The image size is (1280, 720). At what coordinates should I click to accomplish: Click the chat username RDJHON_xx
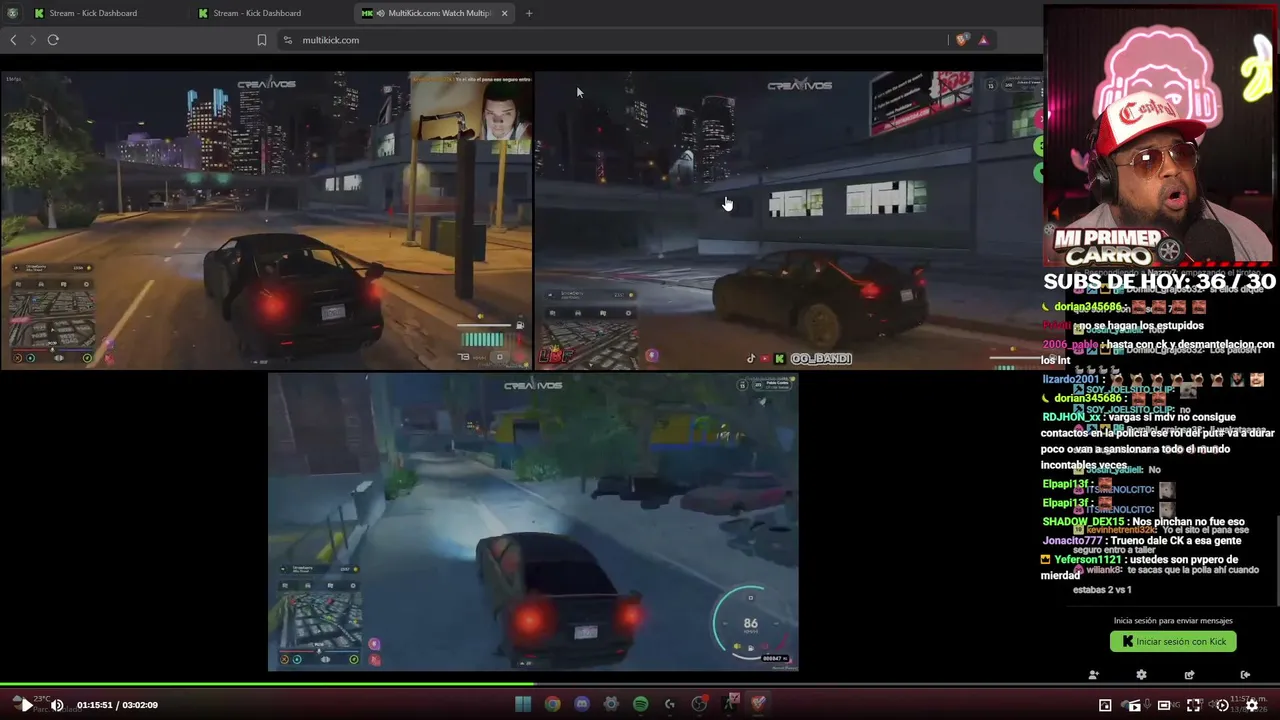pyautogui.click(x=1071, y=417)
